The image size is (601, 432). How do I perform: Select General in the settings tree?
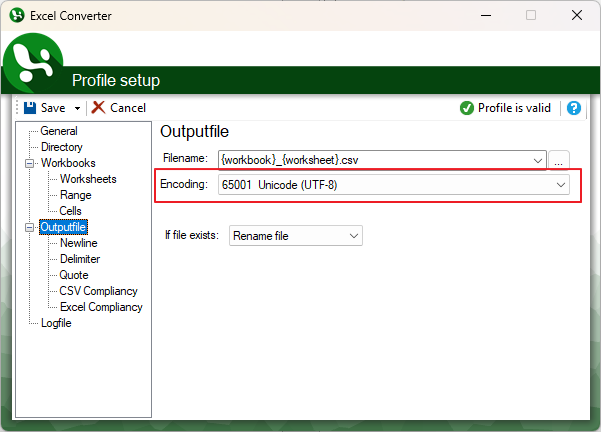click(59, 131)
